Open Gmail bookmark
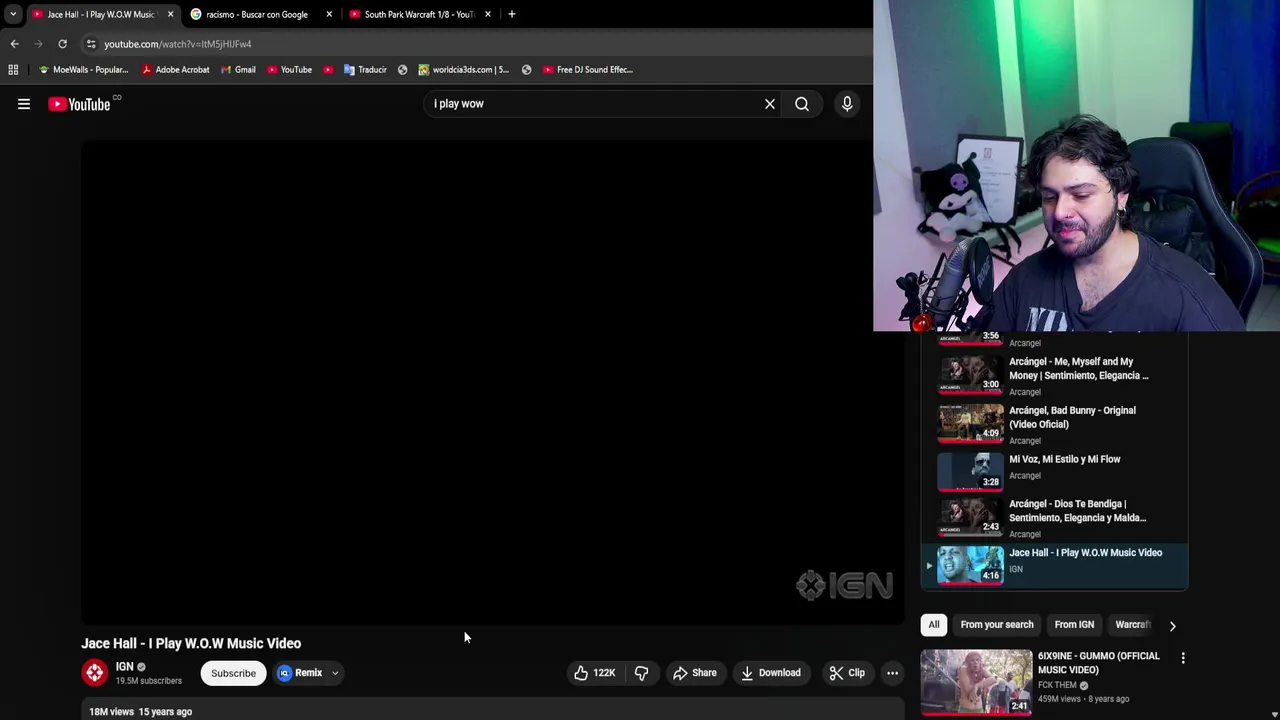This screenshot has width=1280, height=720. (238, 70)
